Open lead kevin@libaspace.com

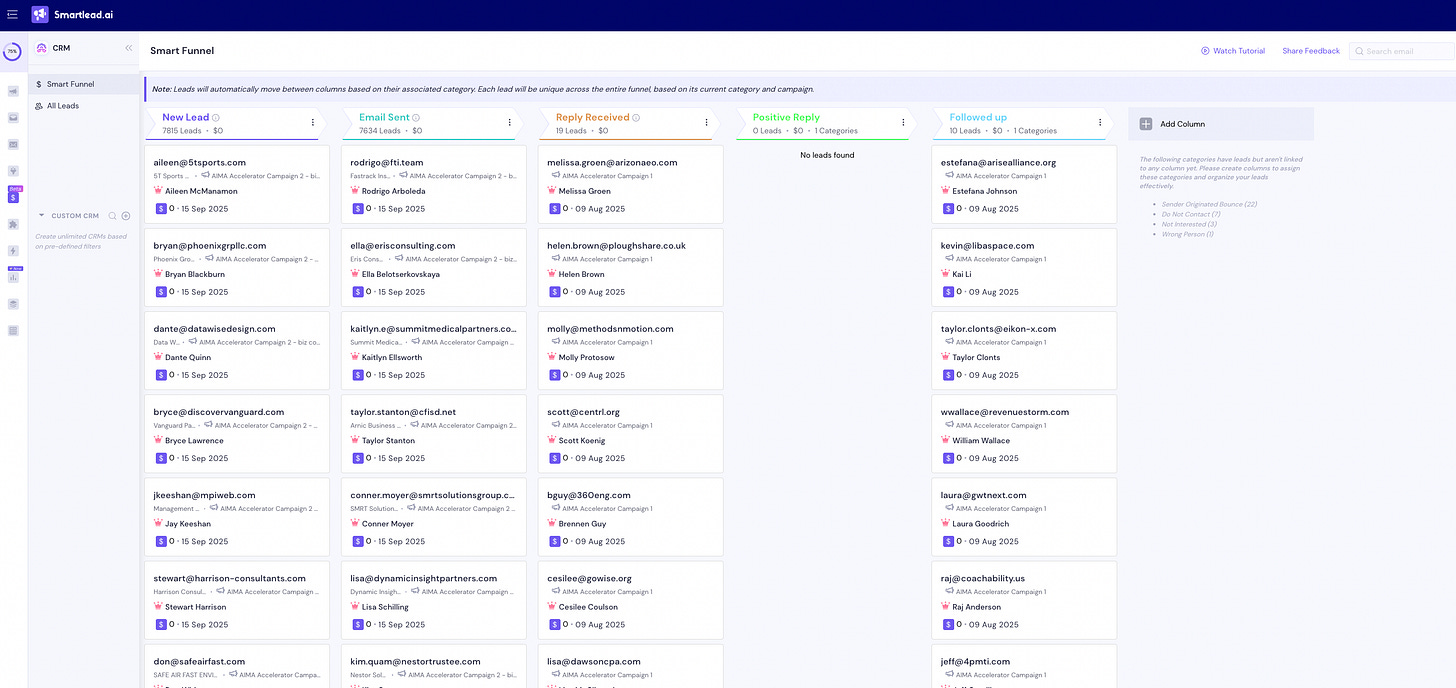tap(1024, 267)
